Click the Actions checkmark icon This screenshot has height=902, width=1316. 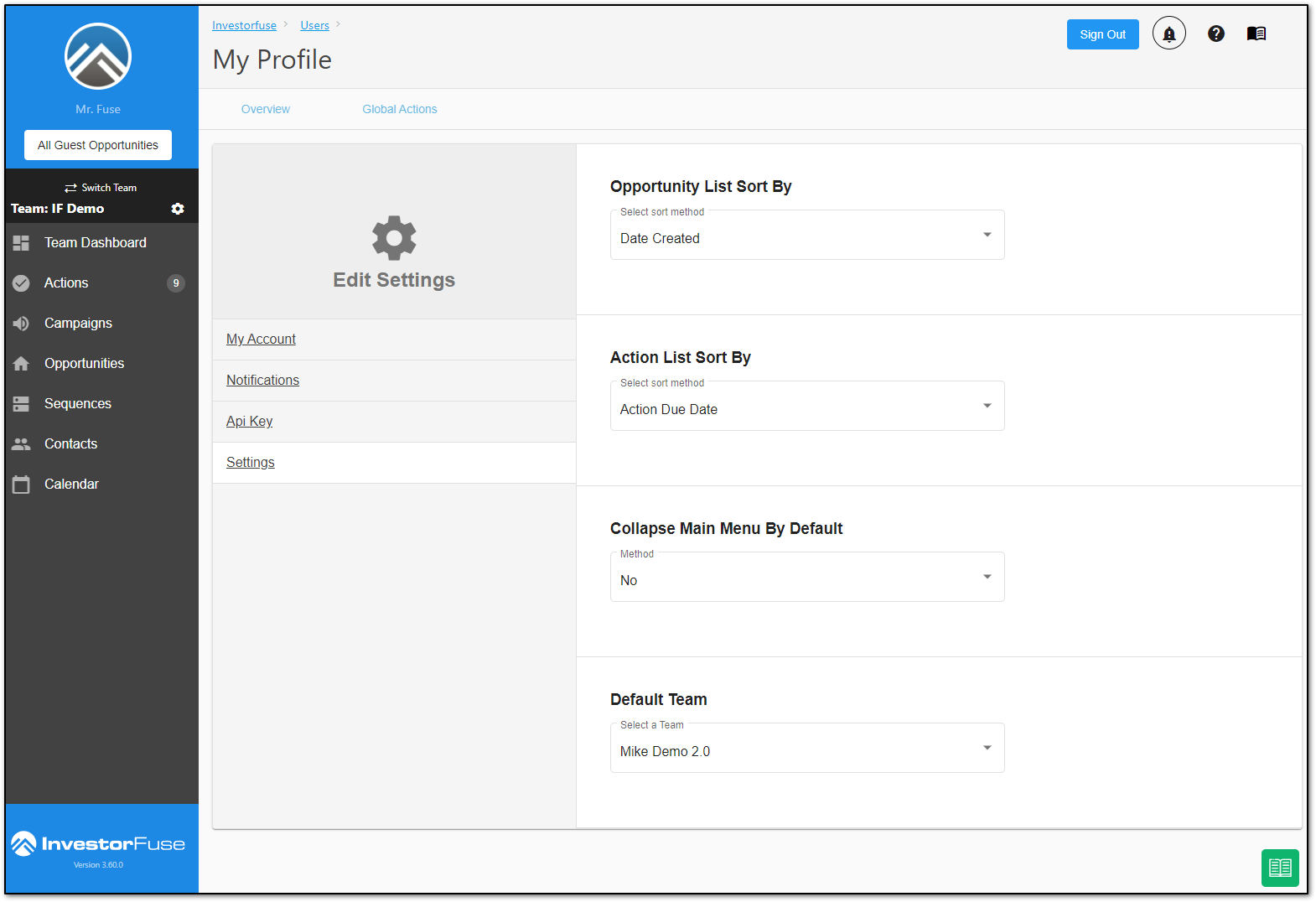click(x=21, y=283)
